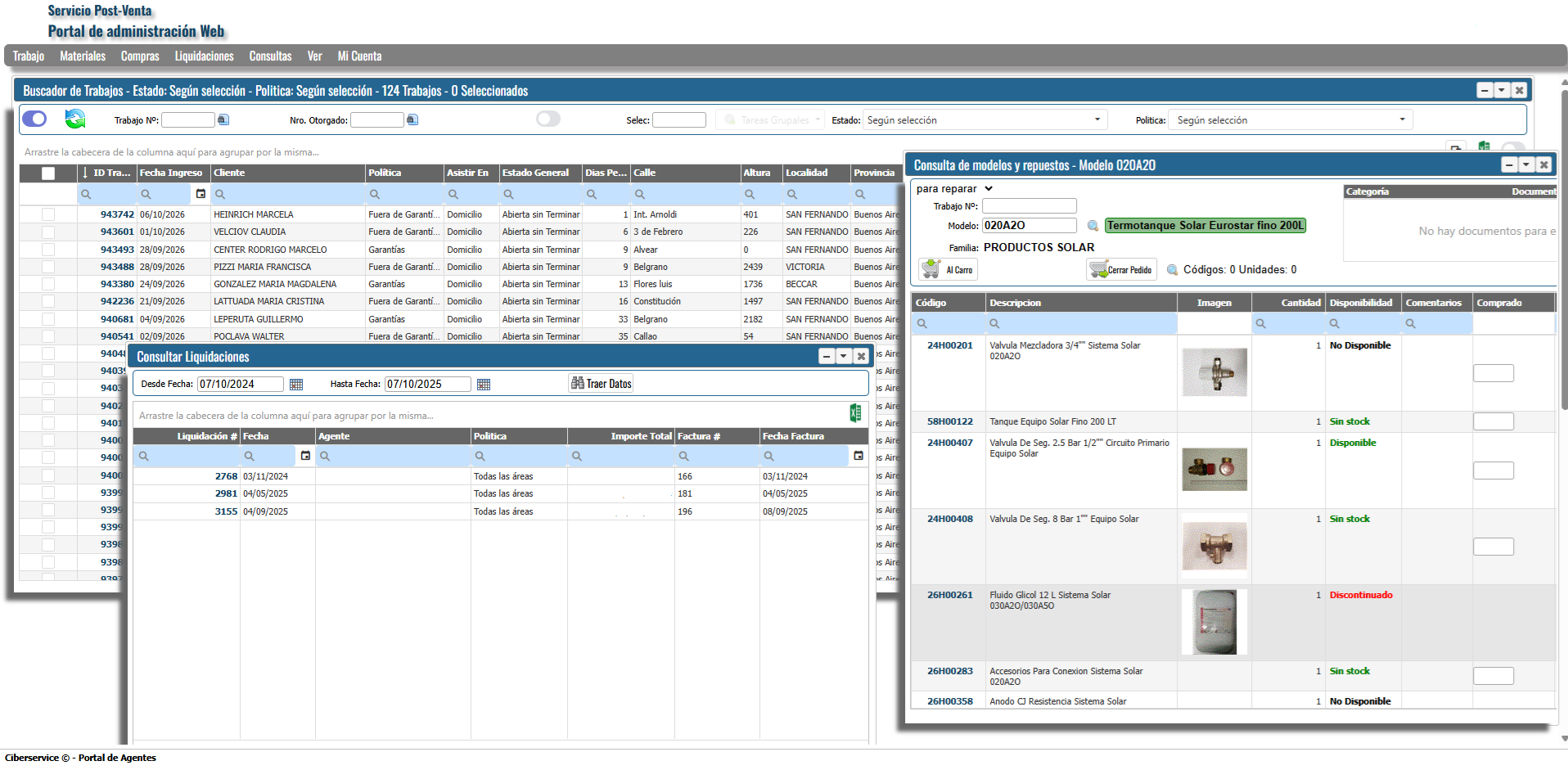The height and width of the screenshot is (770, 1568).
Task: Click the Al Carro button
Action: pyautogui.click(x=948, y=269)
